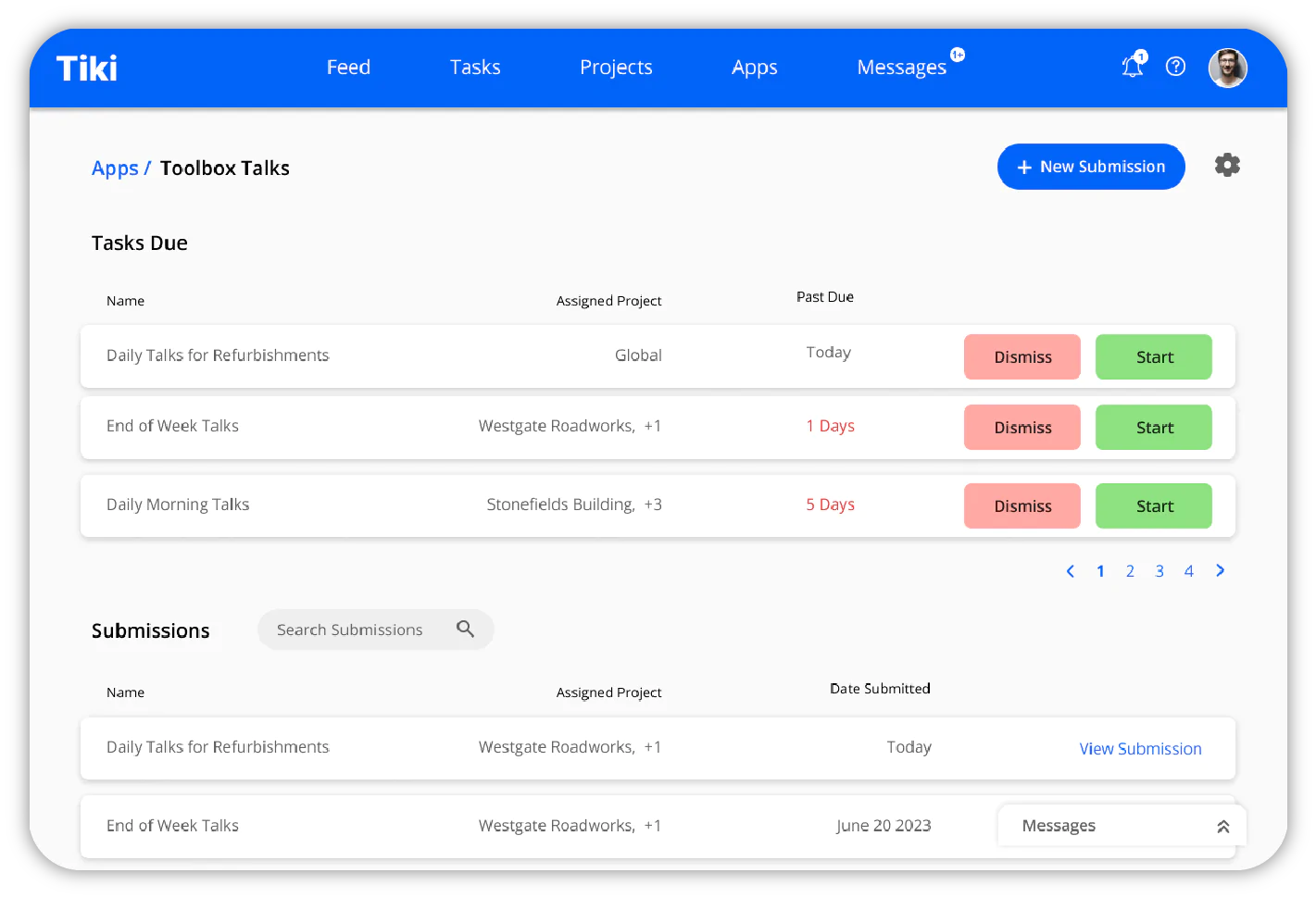The width and height of the screenshot is (1316, 898).
Task: Open the settings gear icon
Action: pyautogui.click(x=1227, y=165)
